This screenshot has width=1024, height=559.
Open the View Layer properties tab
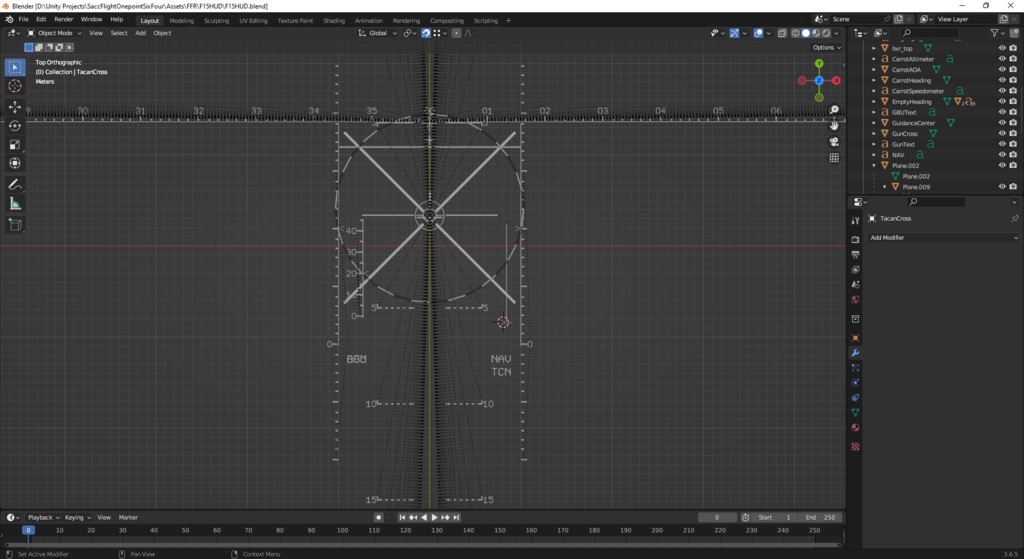856,270
